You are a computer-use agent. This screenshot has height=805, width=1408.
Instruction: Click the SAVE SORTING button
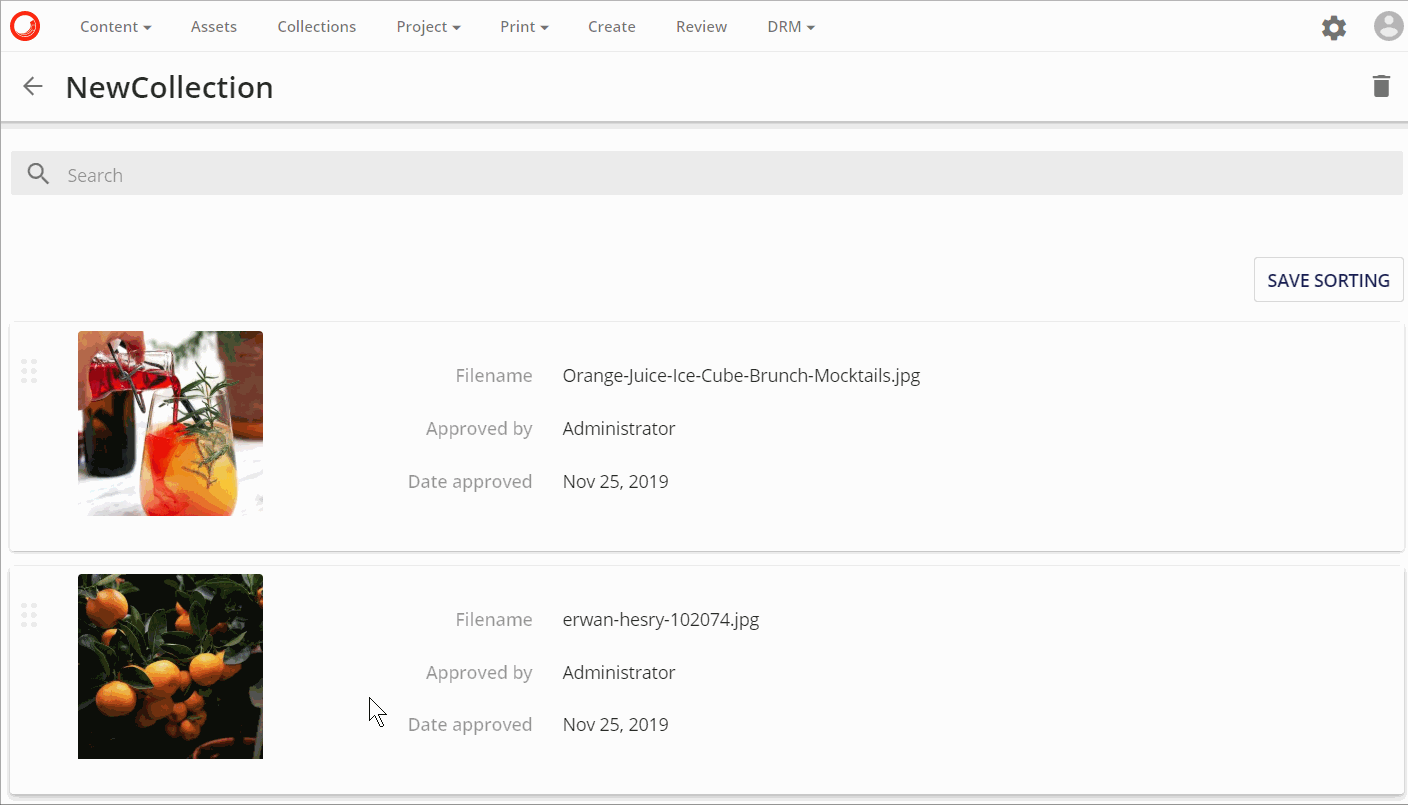1328,280
